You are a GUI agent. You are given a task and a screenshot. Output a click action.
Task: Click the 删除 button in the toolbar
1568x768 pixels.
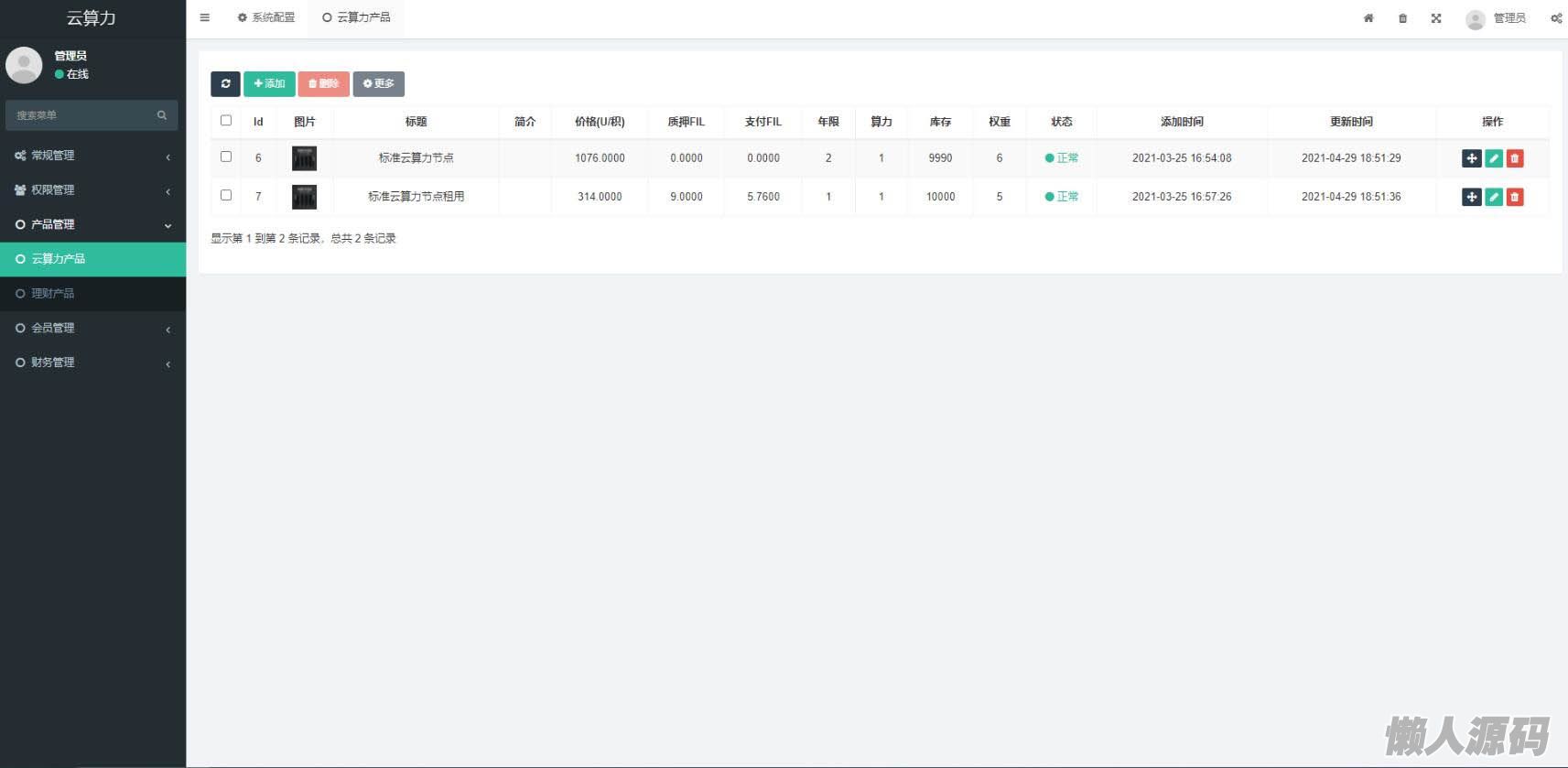tap(323, 83)
